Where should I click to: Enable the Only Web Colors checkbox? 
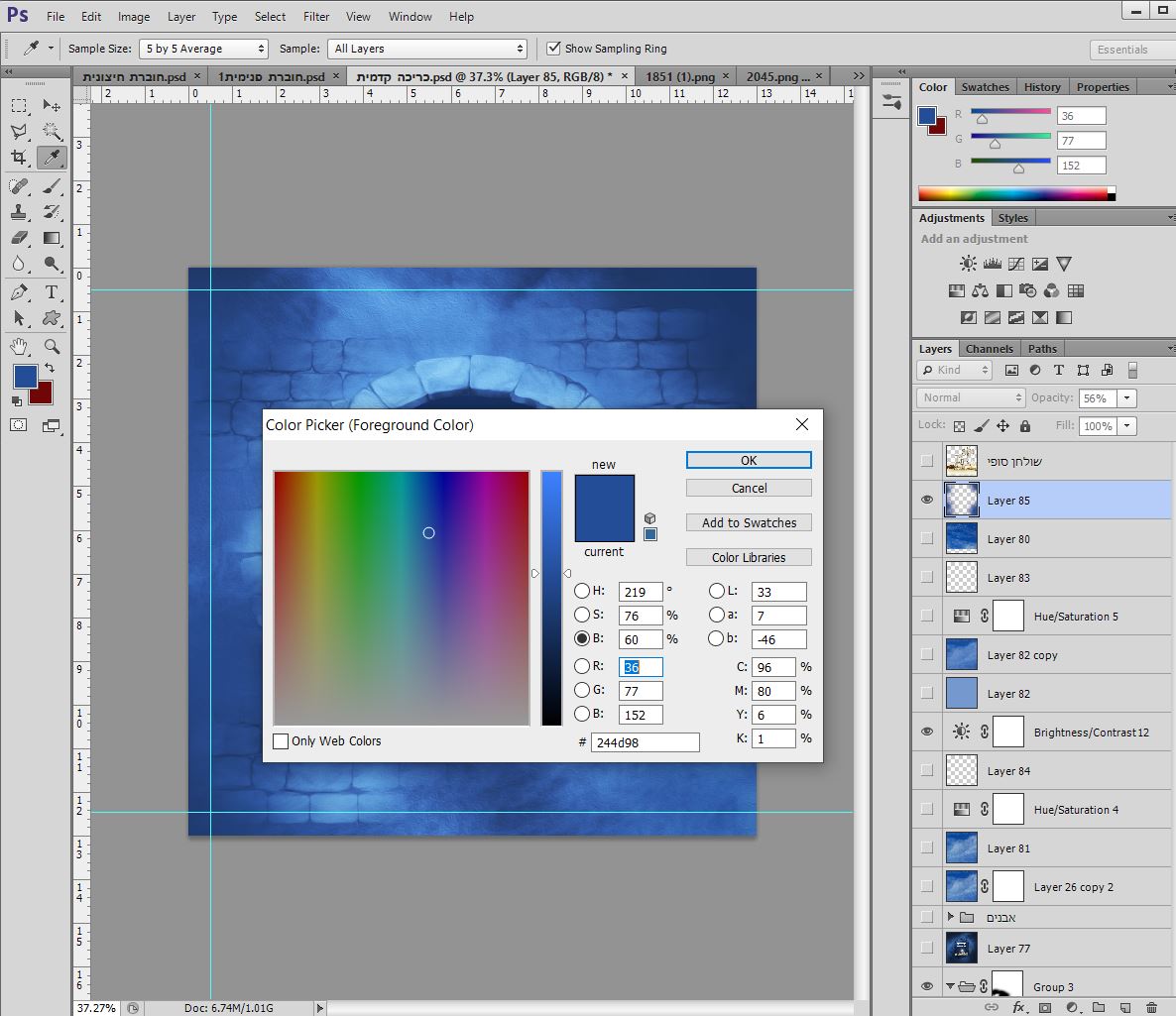click(x=281, y=741)
